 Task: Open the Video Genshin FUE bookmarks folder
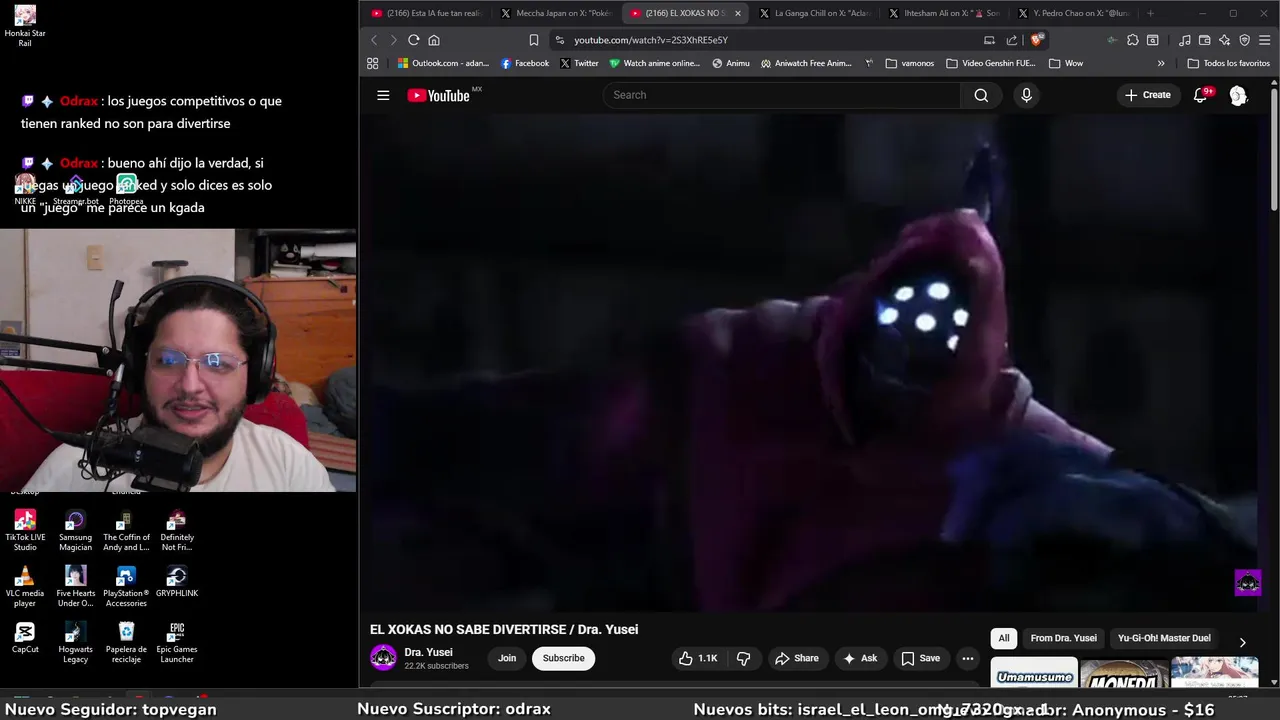click(990, 63)
